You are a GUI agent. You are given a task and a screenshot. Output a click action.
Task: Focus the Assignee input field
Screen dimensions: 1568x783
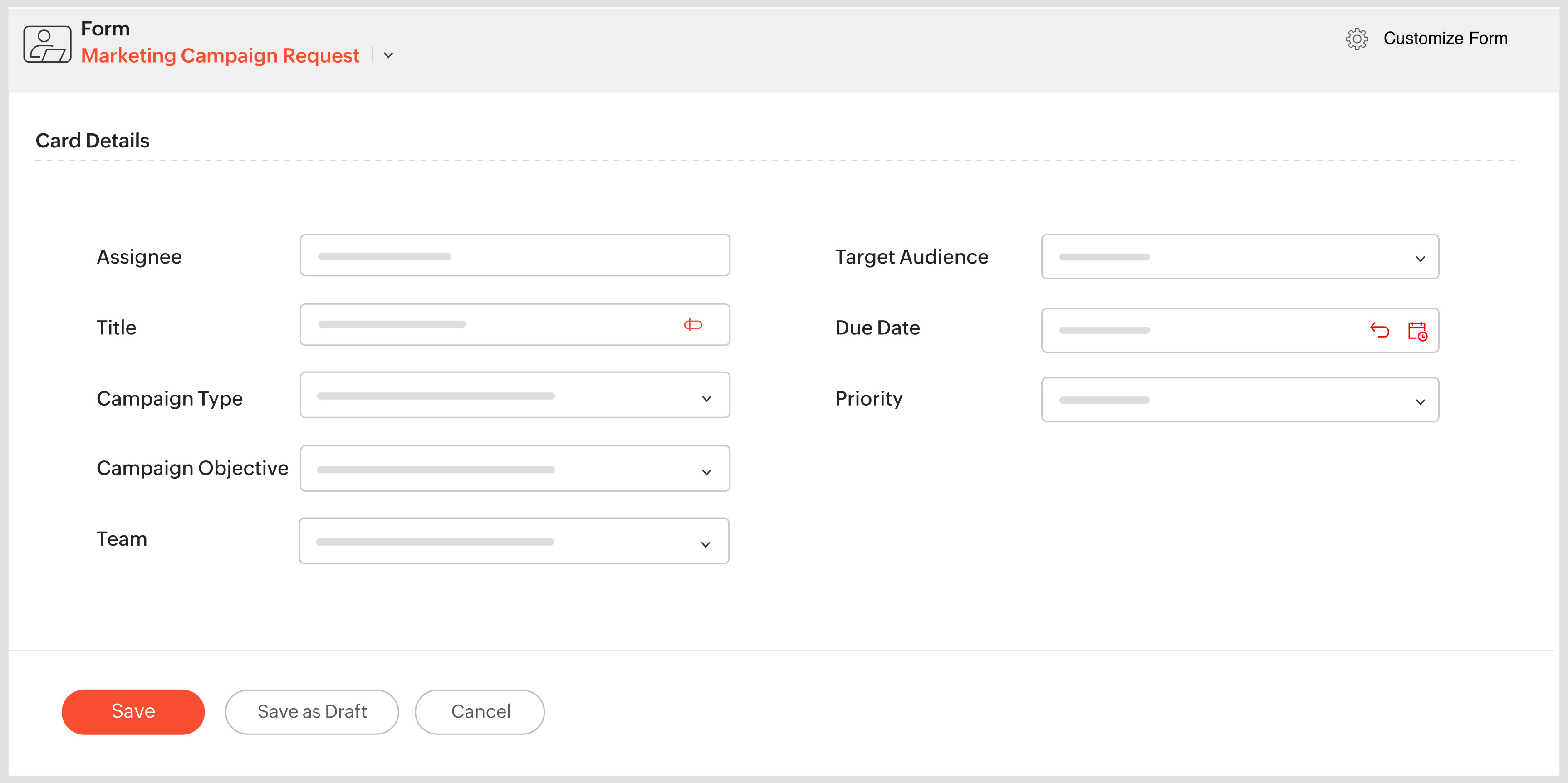point(515,255)
